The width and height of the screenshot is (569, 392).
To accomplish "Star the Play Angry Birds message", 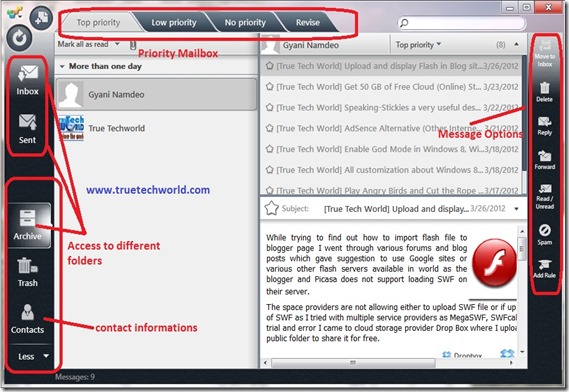I will (x=269, y=190).
